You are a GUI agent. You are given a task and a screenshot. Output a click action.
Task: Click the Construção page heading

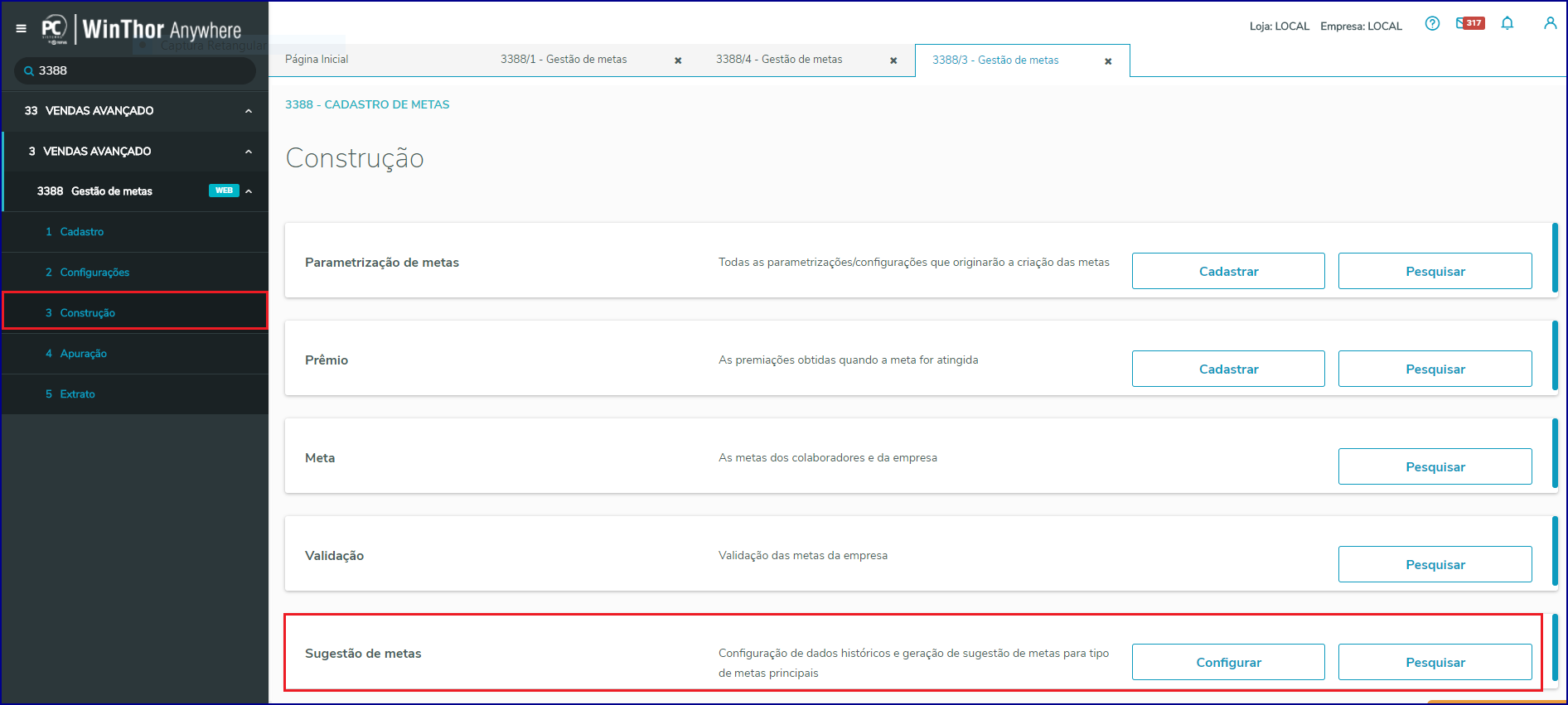(x=355, y=158)
